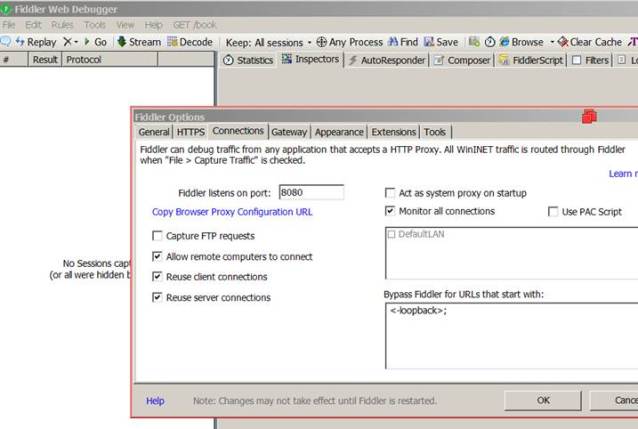Open the Edit menu
Screen dimensions: 638x429
click(x=33, y=25)
